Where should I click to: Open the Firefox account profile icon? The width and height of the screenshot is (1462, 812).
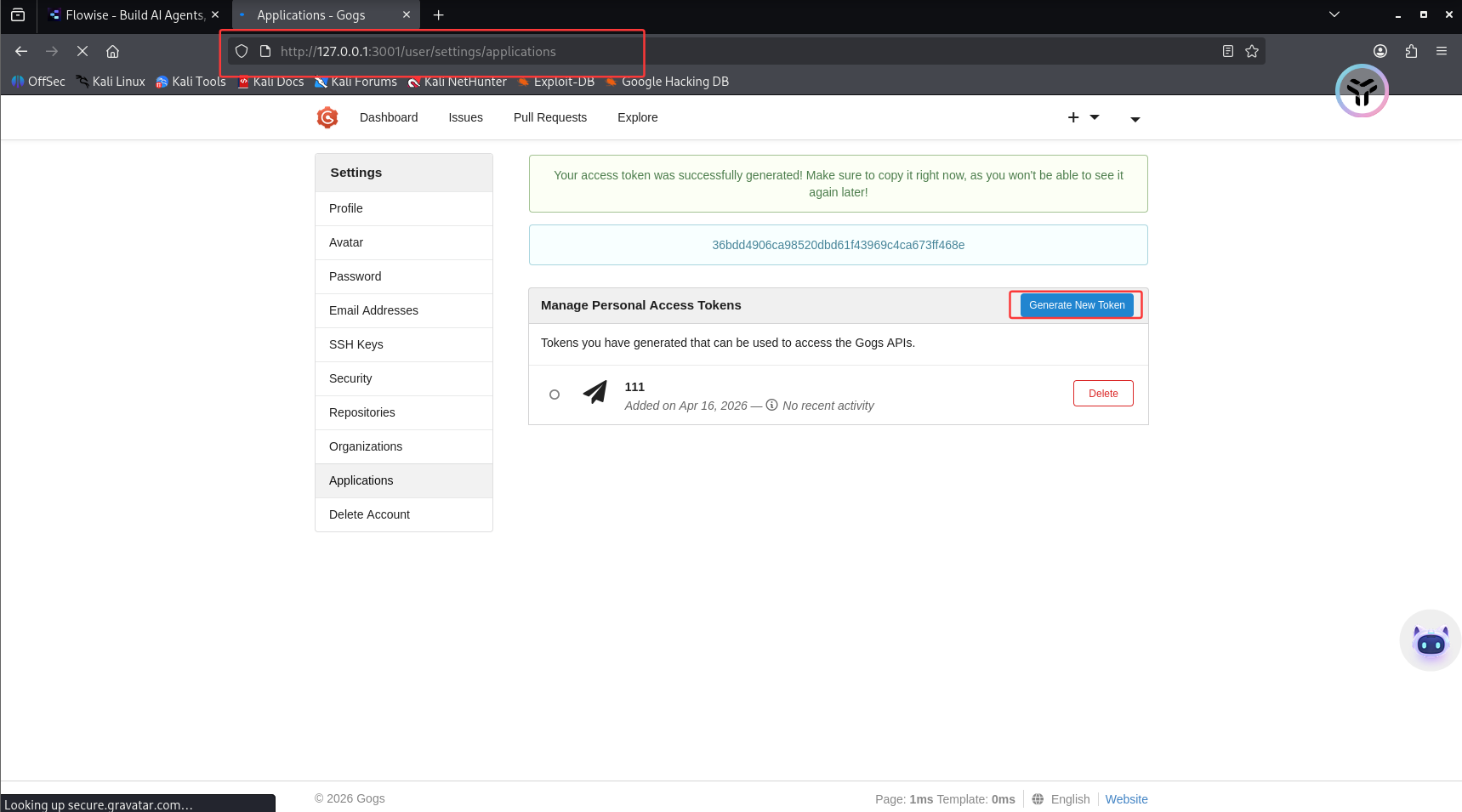[x=1380, y=51]
